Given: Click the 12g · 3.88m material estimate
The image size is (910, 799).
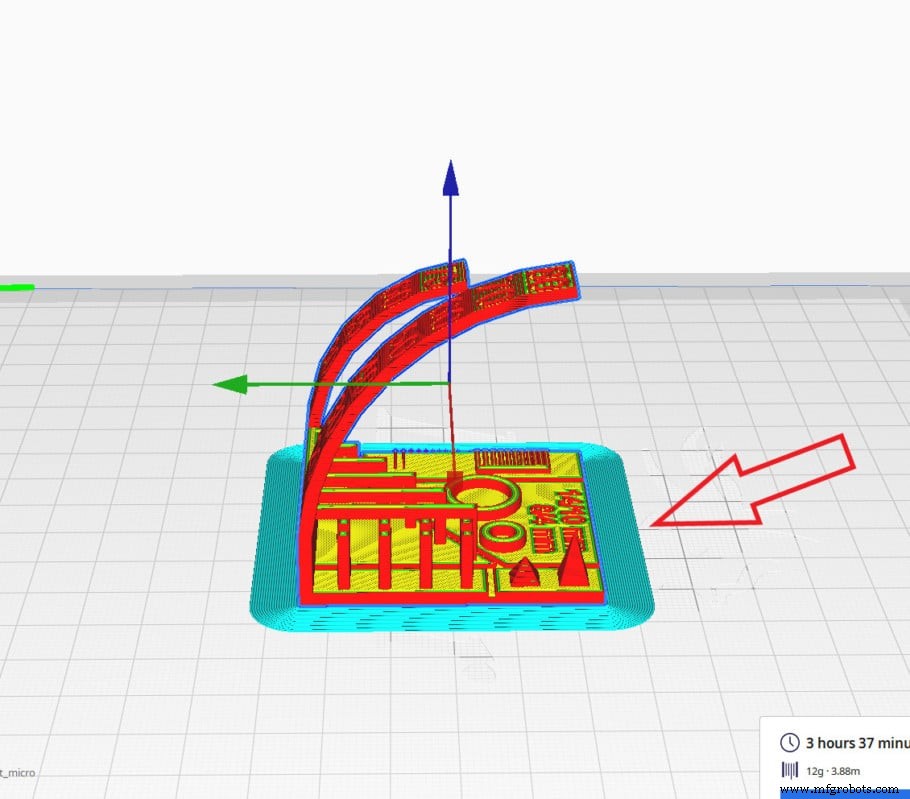Looking at the screenshot, I should click(x=833, y=771).
